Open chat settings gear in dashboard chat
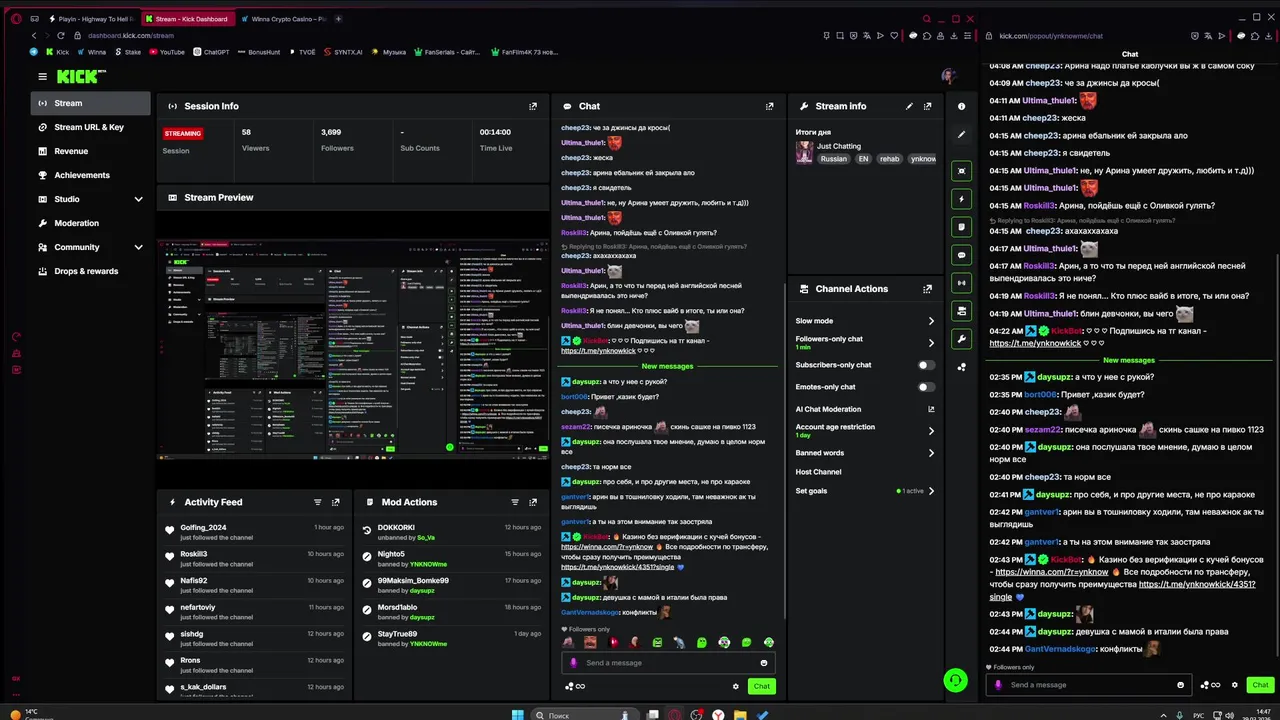 point(736,686)
